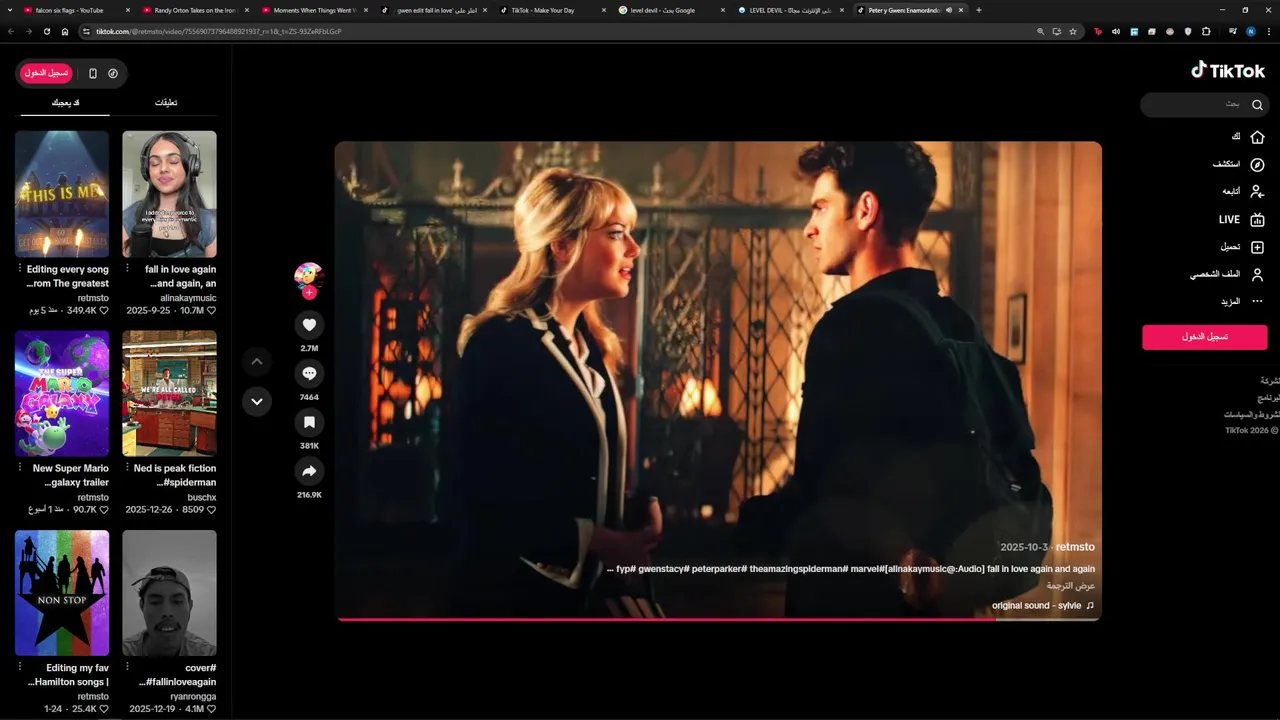Click the 349.4K likes heart on retmsto card
Viewport: 1280px width, 720px height.
(103, 311)
